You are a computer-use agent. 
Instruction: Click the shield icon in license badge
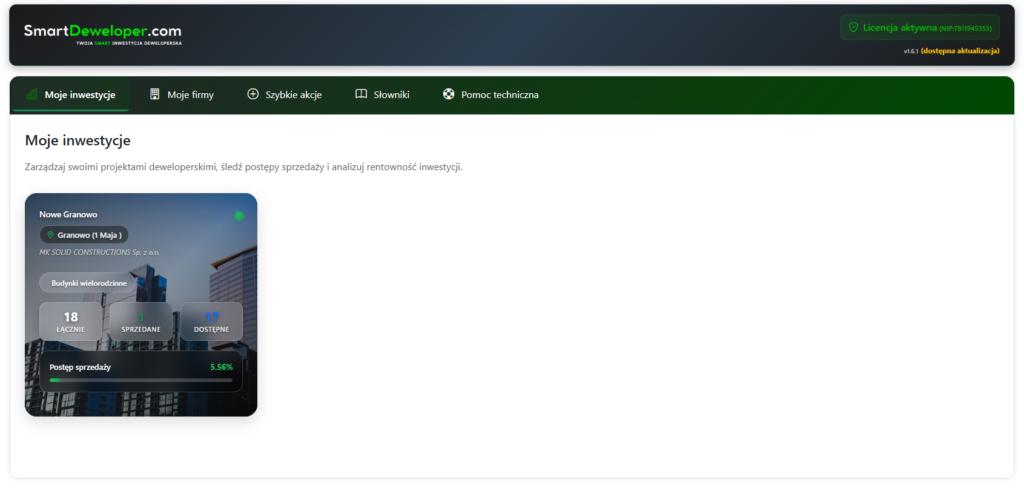853,28
